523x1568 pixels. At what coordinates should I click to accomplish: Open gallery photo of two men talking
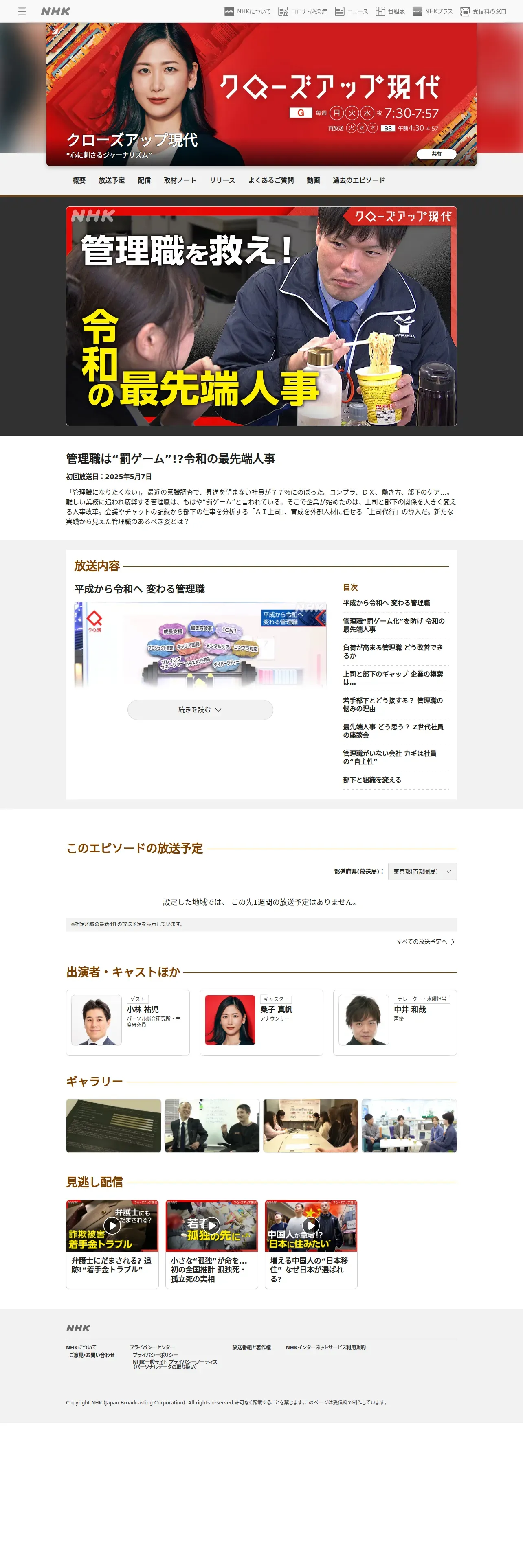[x=212, y=1126]
